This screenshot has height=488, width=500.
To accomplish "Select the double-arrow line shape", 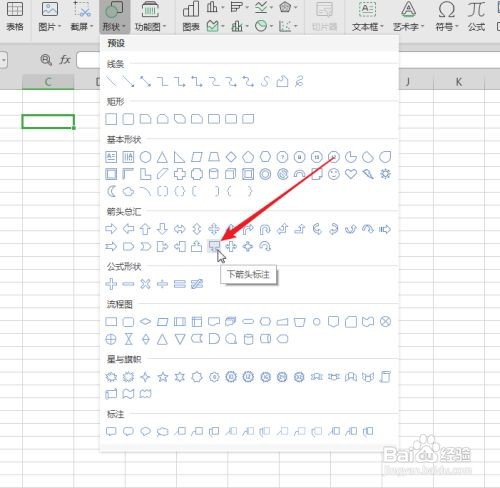I will tap(145, 81).
